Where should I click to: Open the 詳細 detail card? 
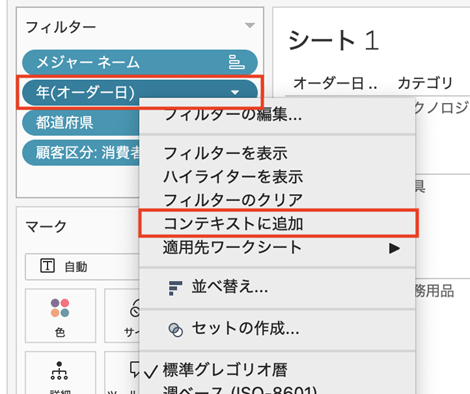[x=60, y=373]
